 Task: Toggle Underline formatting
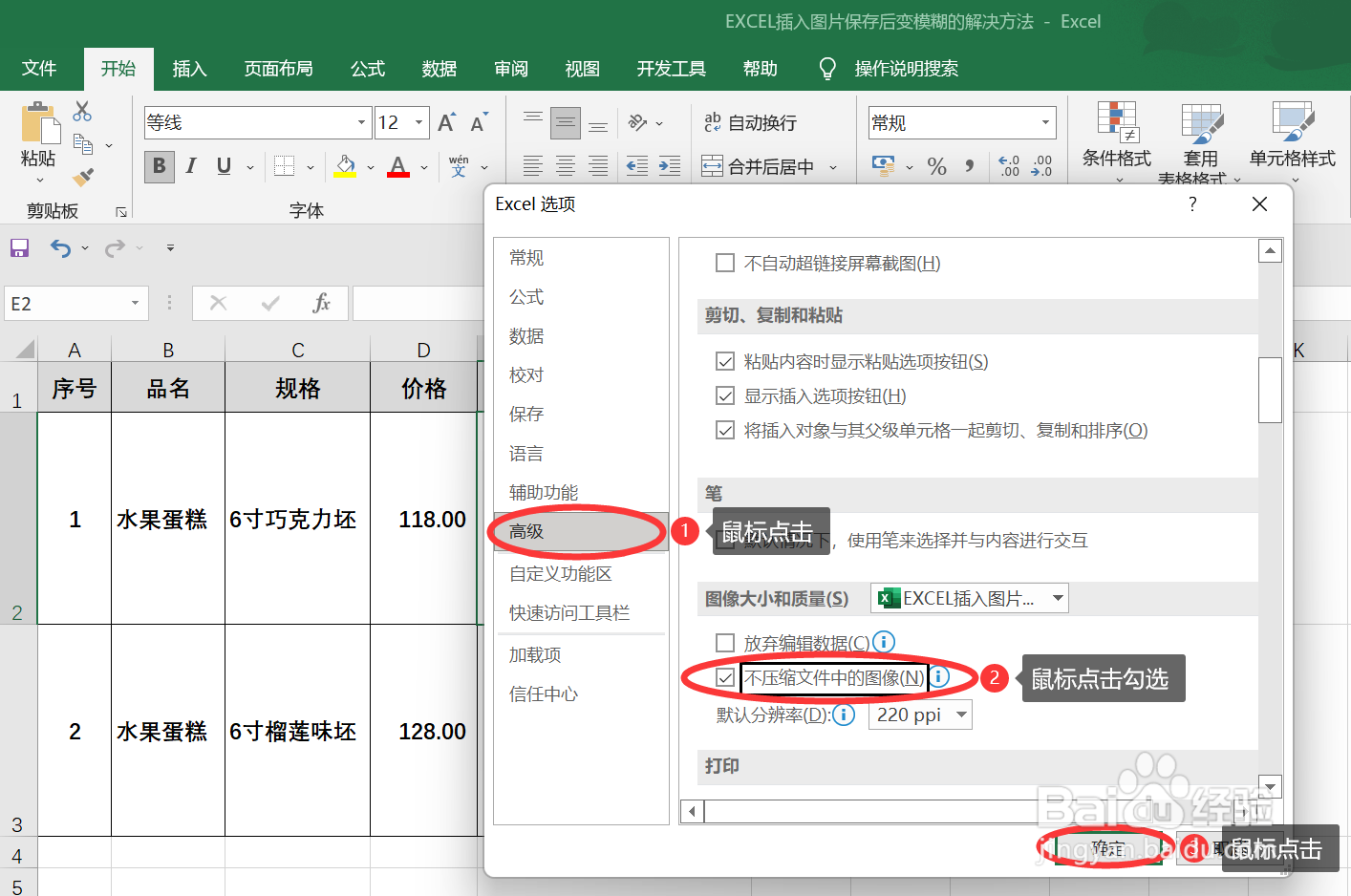tap(224, 166)
